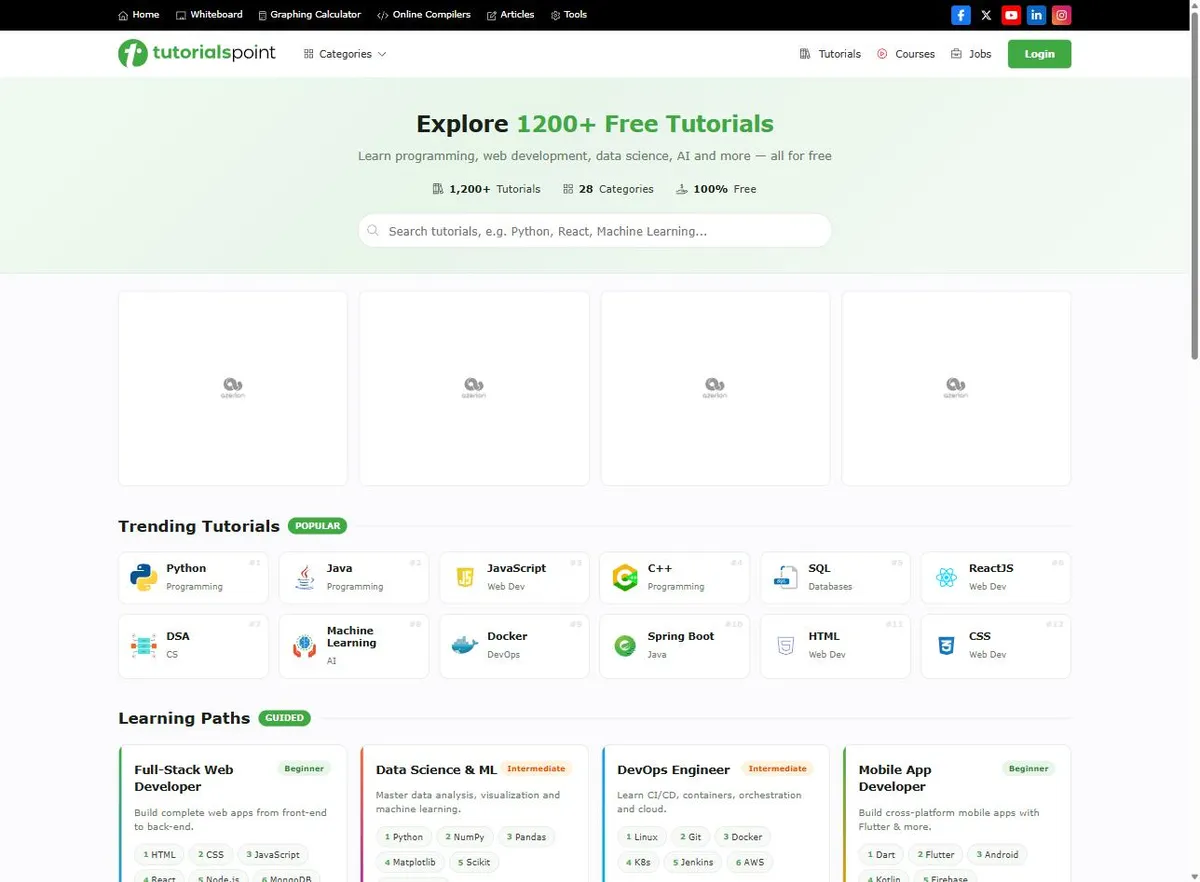
Task: Click the search magnifier icon
Action: click(373, 231)
